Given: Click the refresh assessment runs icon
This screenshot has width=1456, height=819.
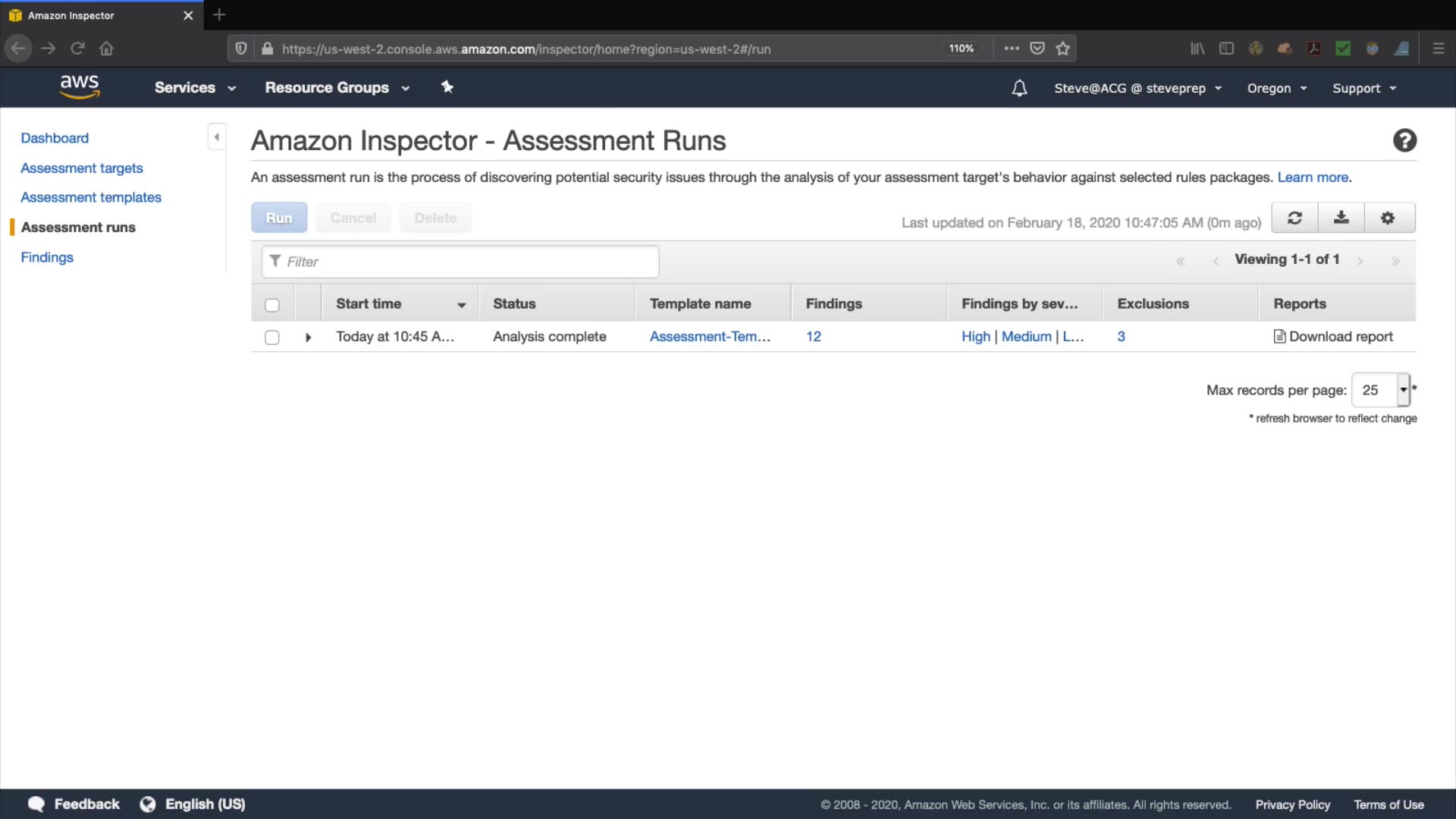Looking at the screenshot, I should (x=1294, y=218).
